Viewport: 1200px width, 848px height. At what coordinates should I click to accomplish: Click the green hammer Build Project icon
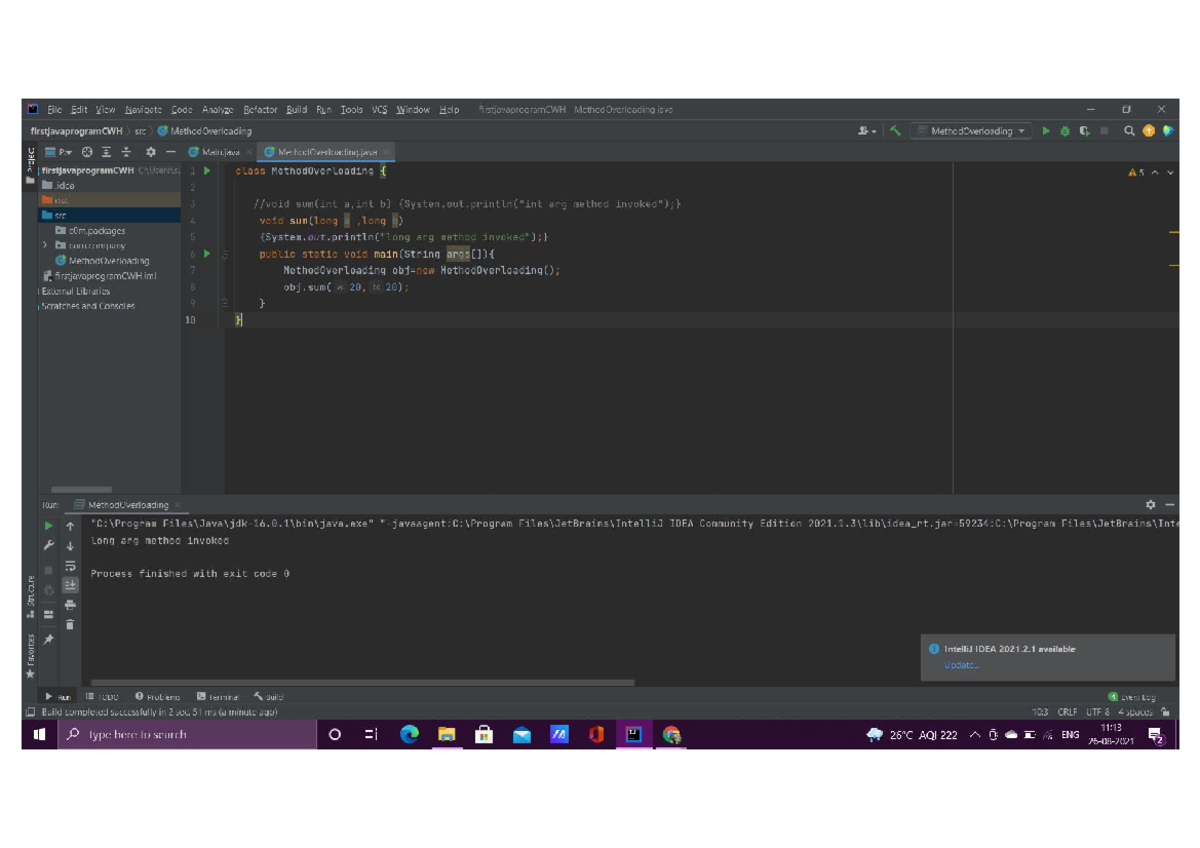[895, 131]
